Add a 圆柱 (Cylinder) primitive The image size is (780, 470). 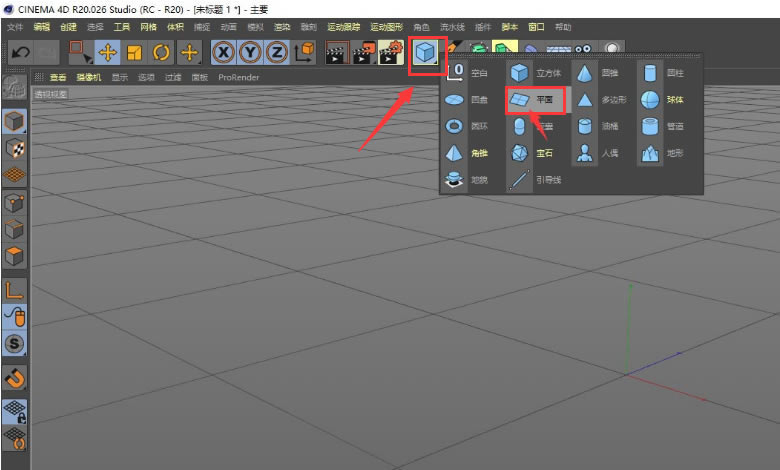coord(664,73)
